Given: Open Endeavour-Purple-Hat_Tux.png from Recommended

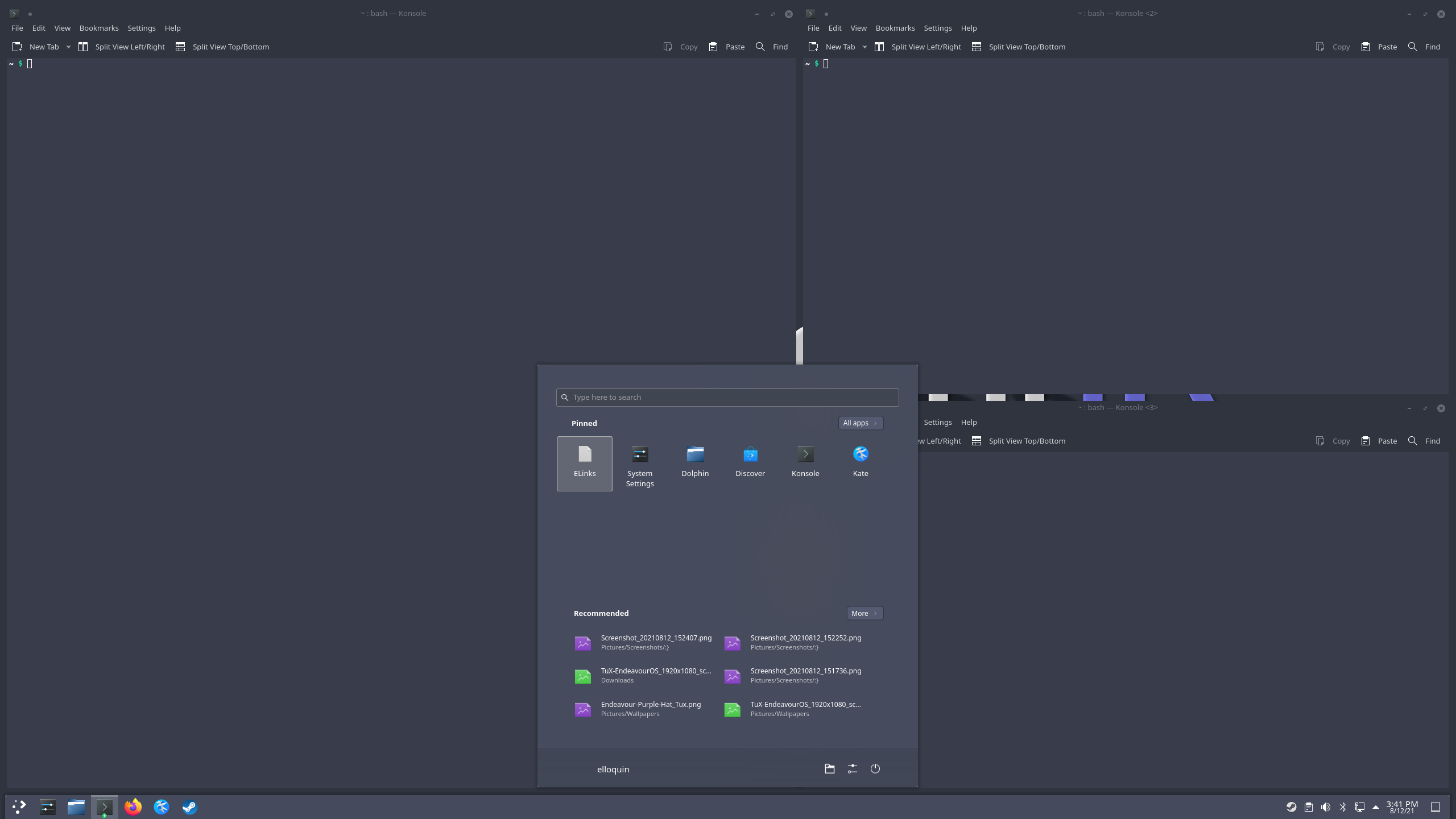Looking at the screenshot, I should 651,709.
